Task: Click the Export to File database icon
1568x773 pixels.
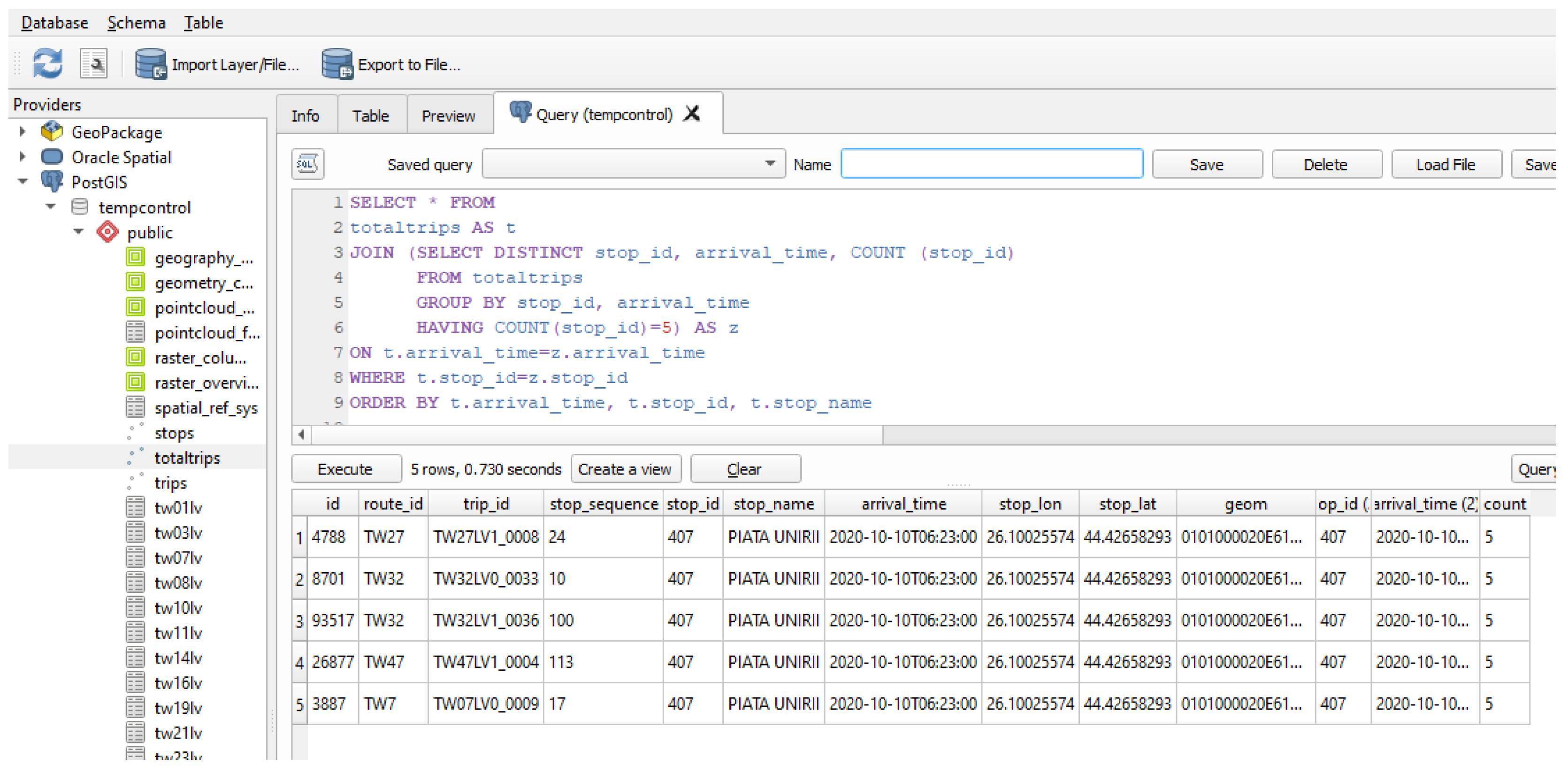Action: 337,63
